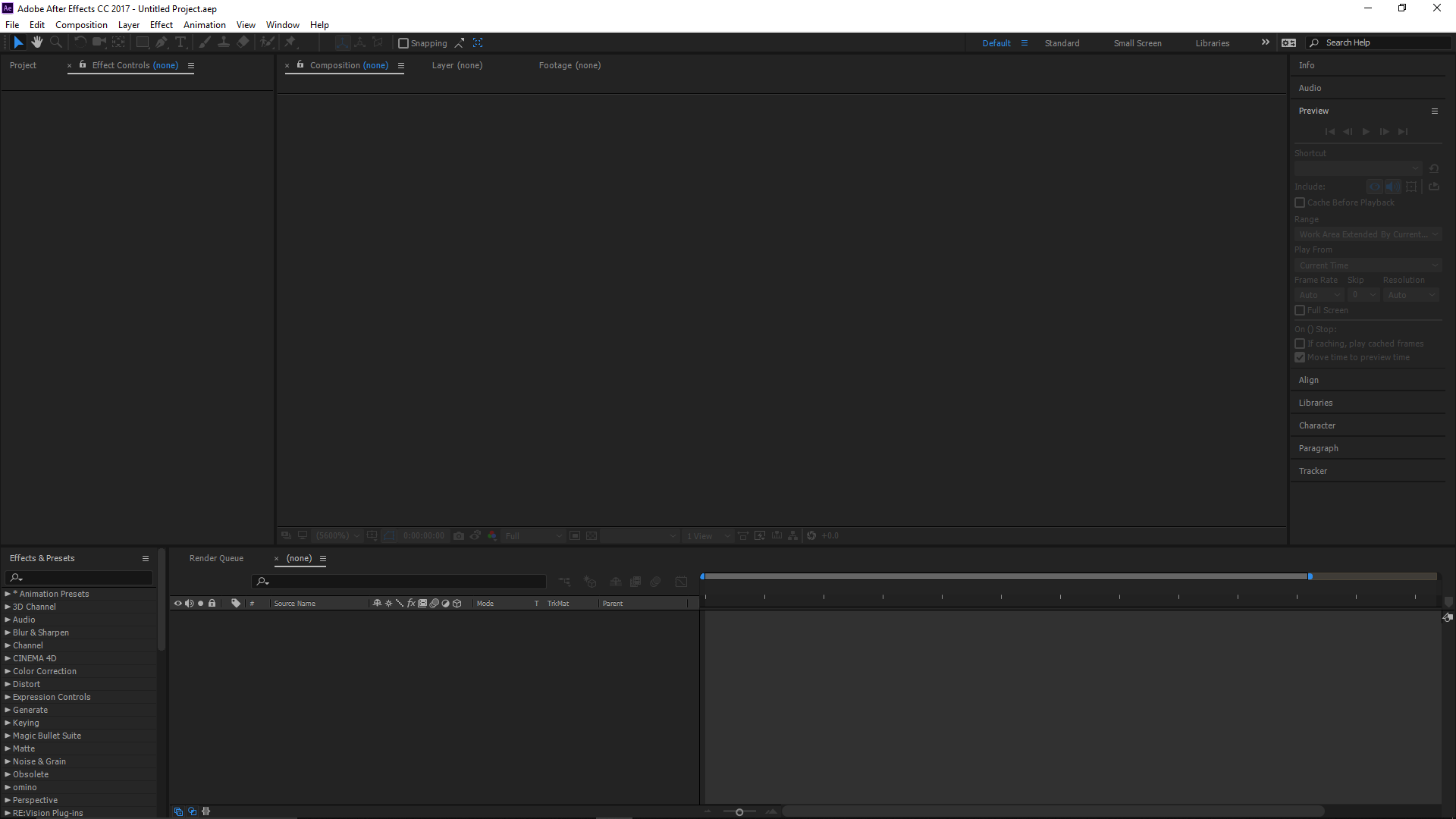Select the Selection arrow tool
This screenshot has width=1456, height=819.
18,42
